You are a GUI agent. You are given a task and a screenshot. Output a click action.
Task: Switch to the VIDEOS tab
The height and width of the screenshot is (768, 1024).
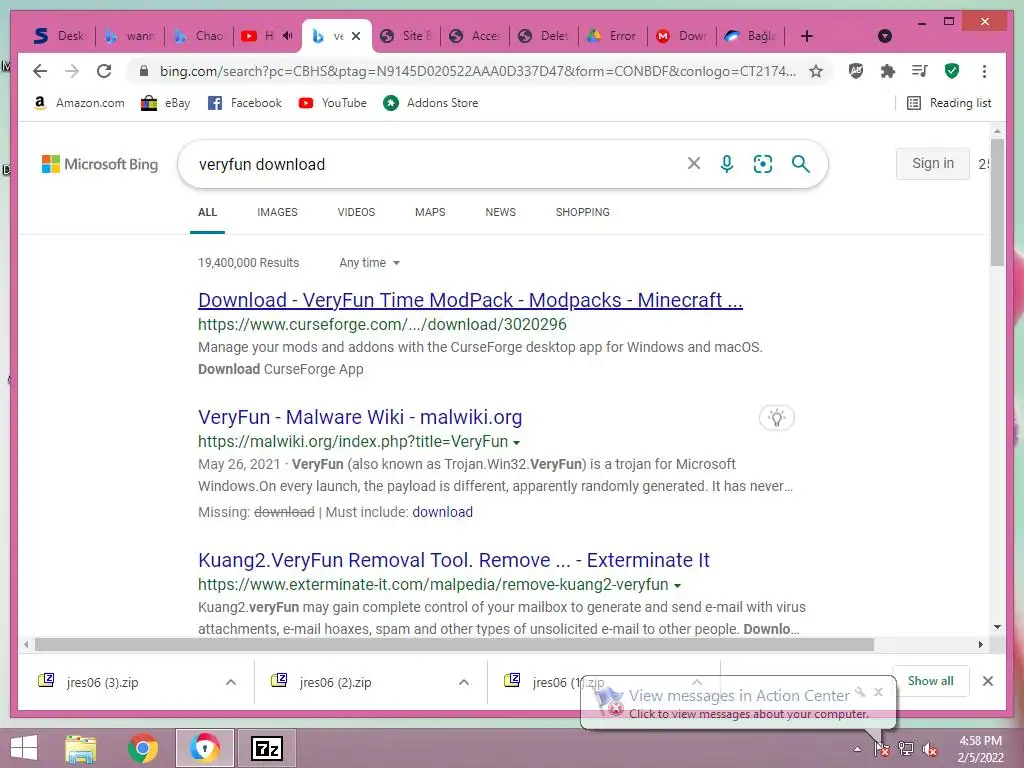tap(356, 212)
